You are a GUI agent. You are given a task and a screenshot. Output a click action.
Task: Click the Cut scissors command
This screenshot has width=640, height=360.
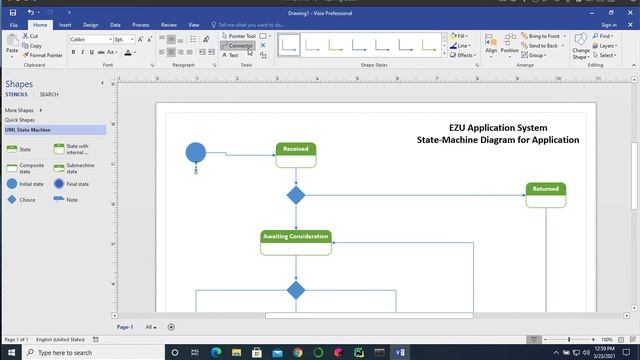30,36
